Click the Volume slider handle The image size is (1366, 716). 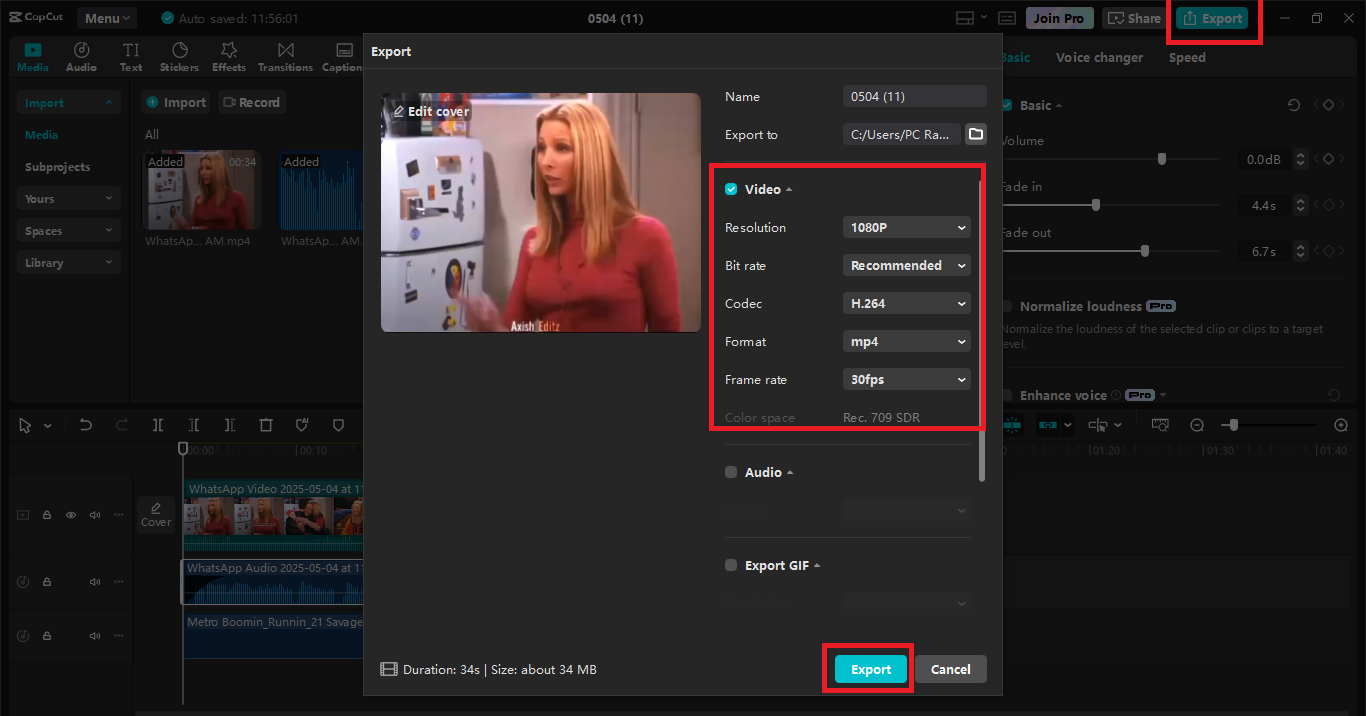1161,159
